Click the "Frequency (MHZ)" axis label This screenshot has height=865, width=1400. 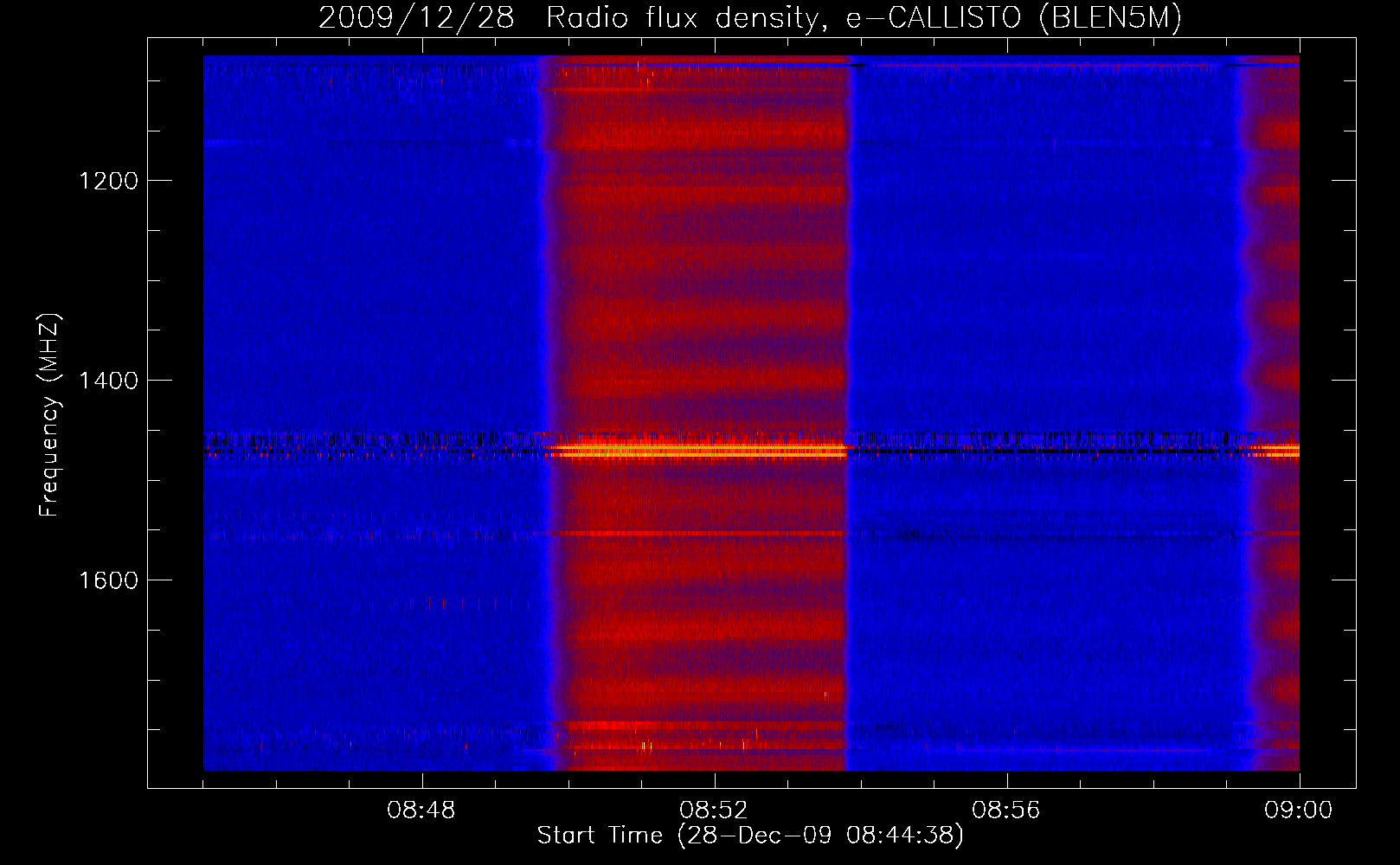coord(49,415)
